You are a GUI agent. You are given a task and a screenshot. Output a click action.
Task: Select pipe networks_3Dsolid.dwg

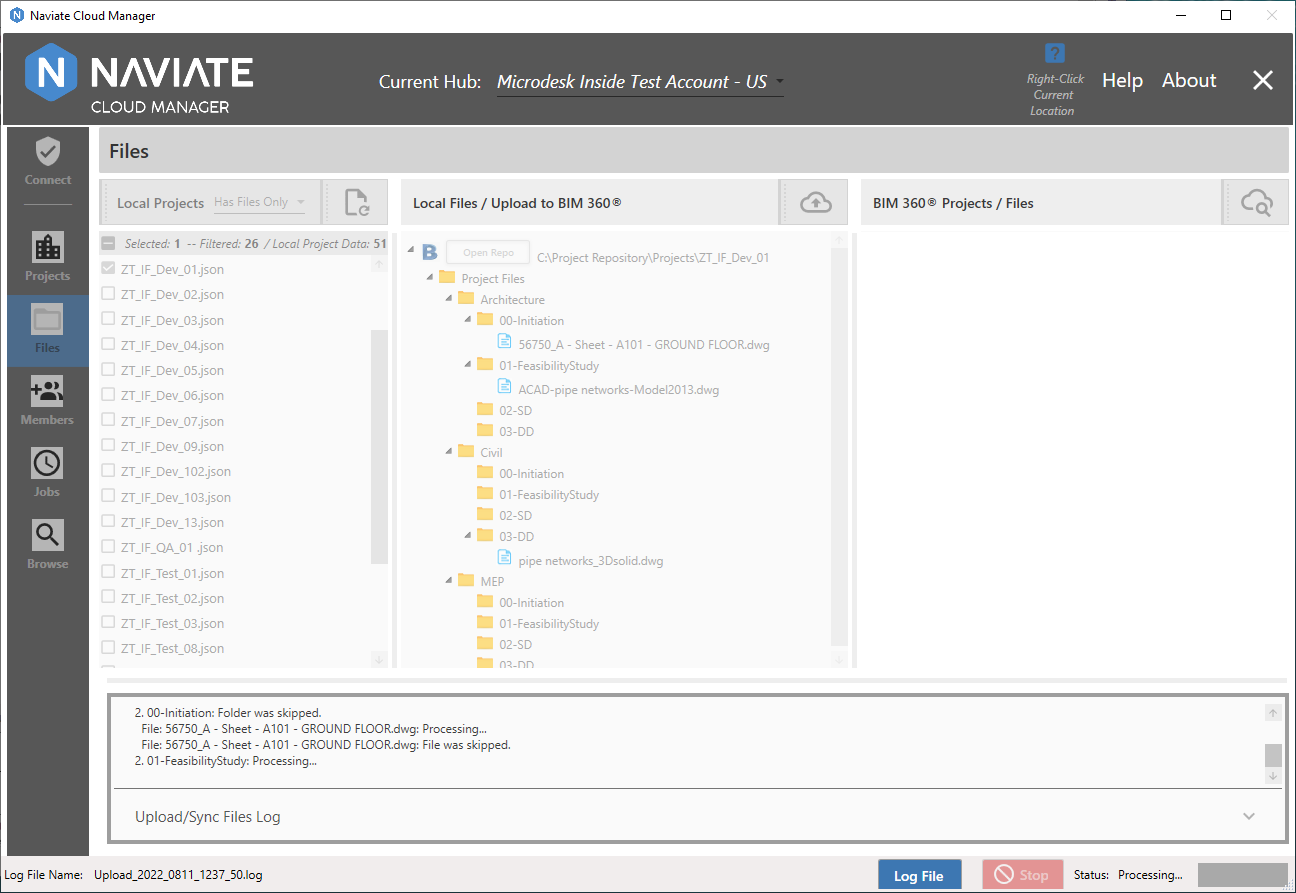591,560
